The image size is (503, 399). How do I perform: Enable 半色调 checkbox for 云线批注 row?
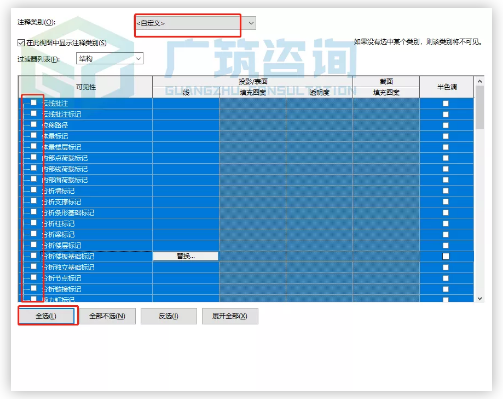point(446,104)
